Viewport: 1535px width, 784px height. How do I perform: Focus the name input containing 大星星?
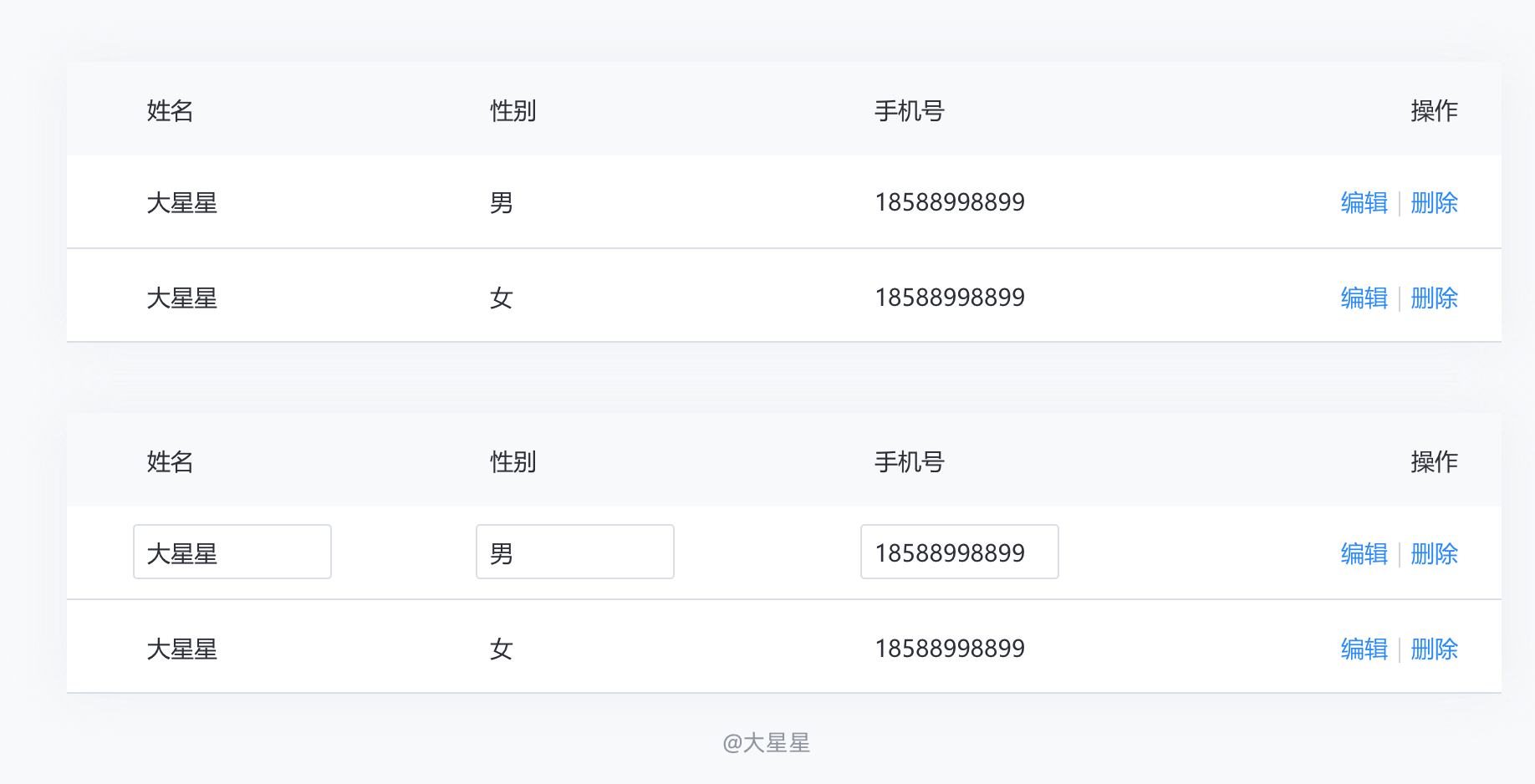(232, 552)
